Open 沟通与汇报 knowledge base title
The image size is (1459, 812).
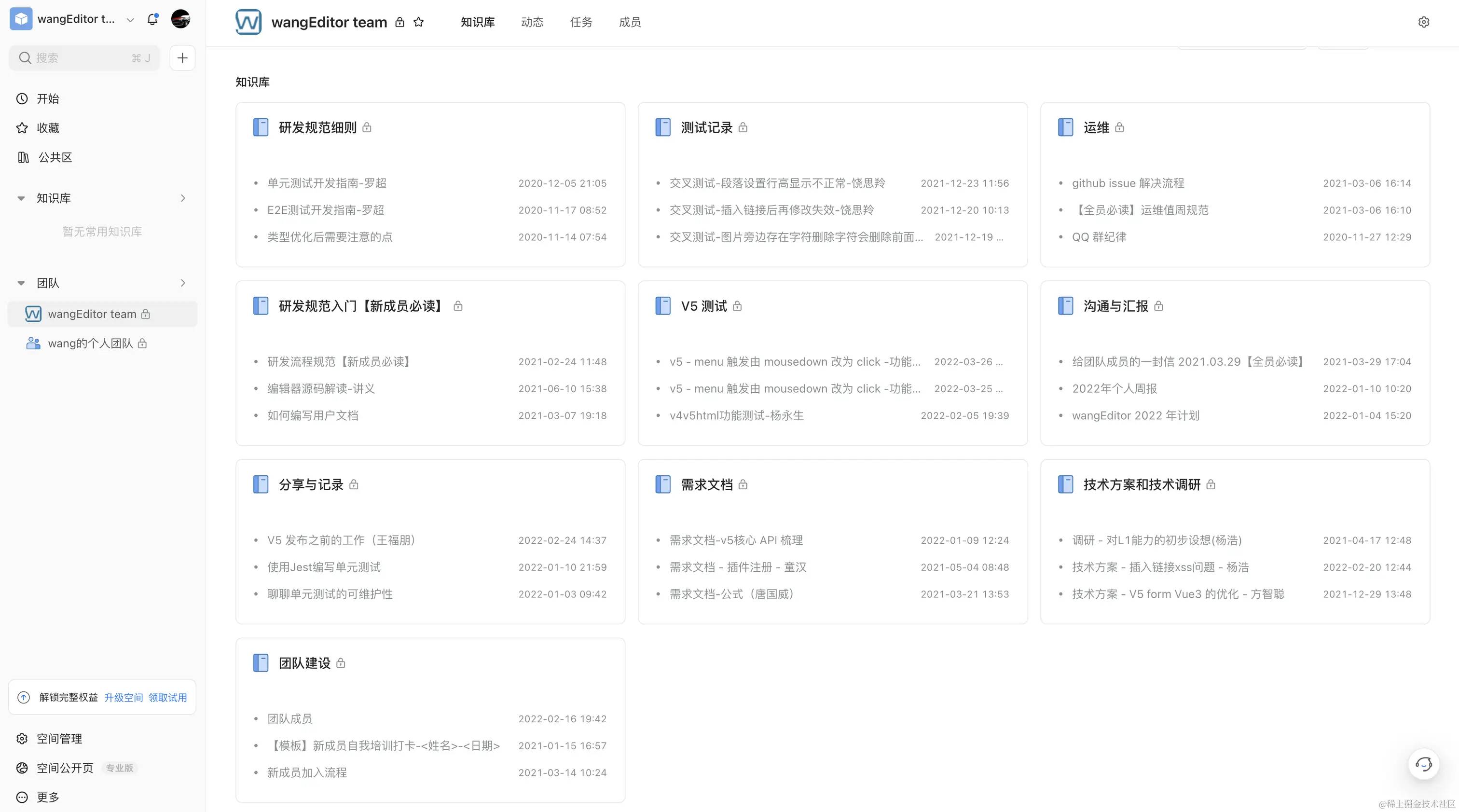[1116, 306]
